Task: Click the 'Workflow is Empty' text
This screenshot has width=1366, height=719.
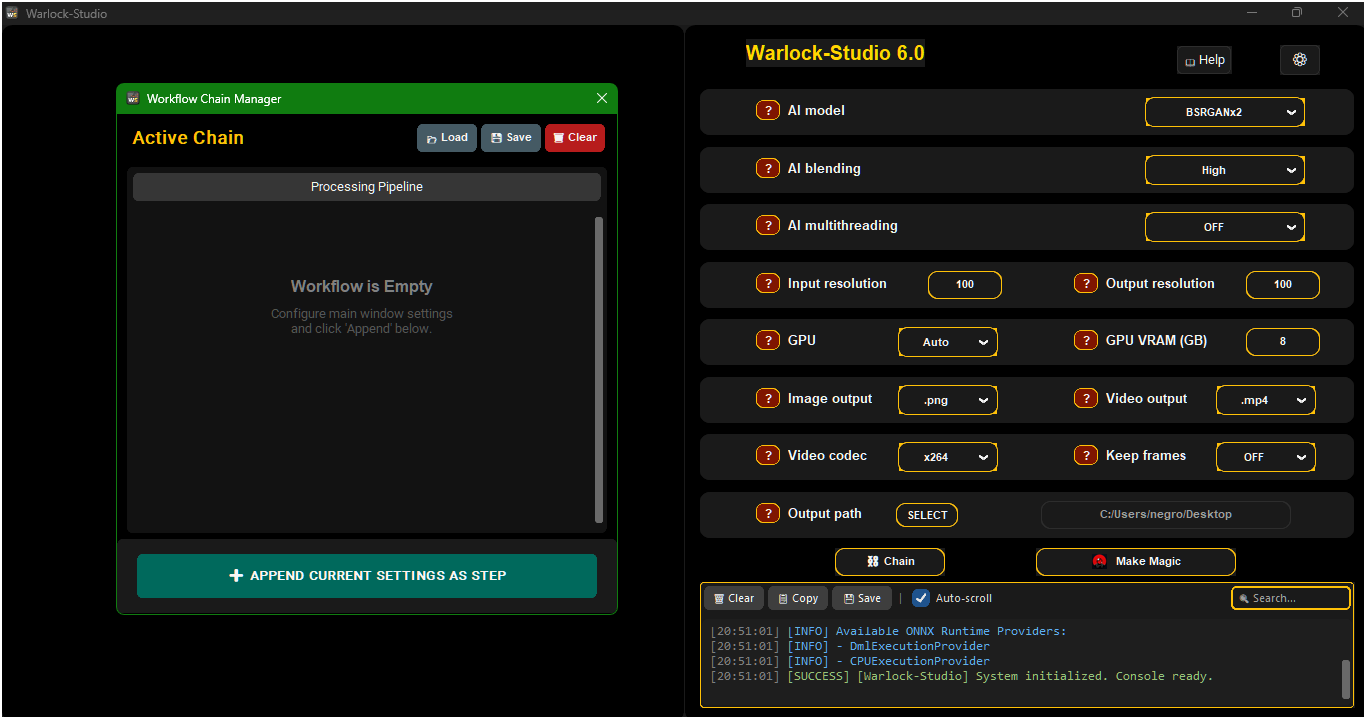Action: [362, 286]
